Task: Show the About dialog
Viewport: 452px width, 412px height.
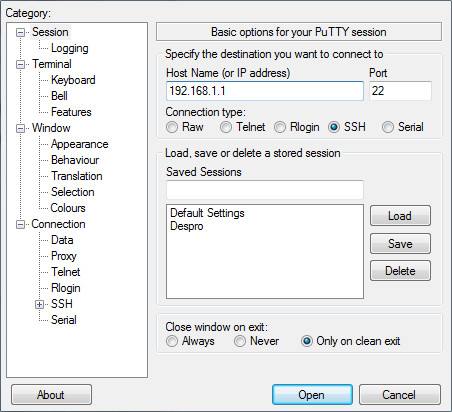Action: pos(51,395)
